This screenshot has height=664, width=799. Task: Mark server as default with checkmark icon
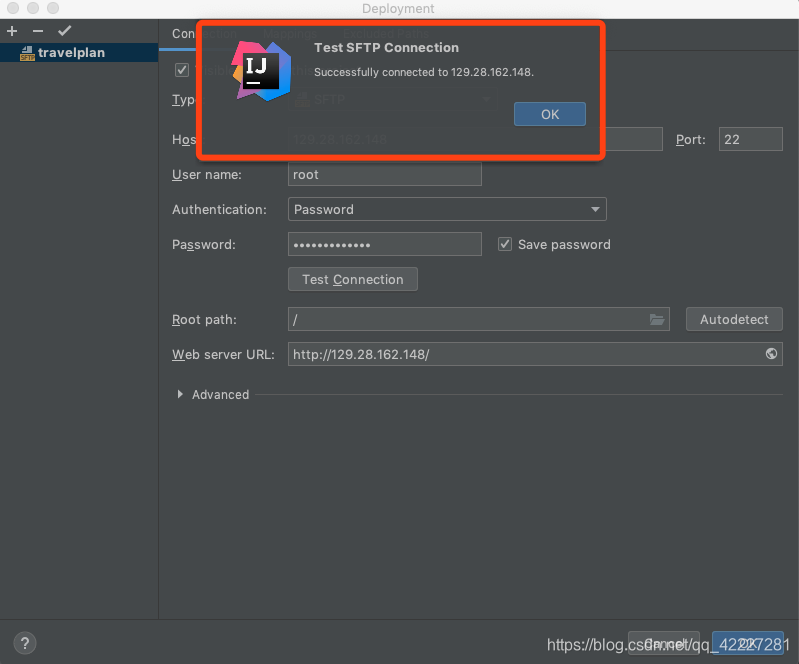(64, 31)
